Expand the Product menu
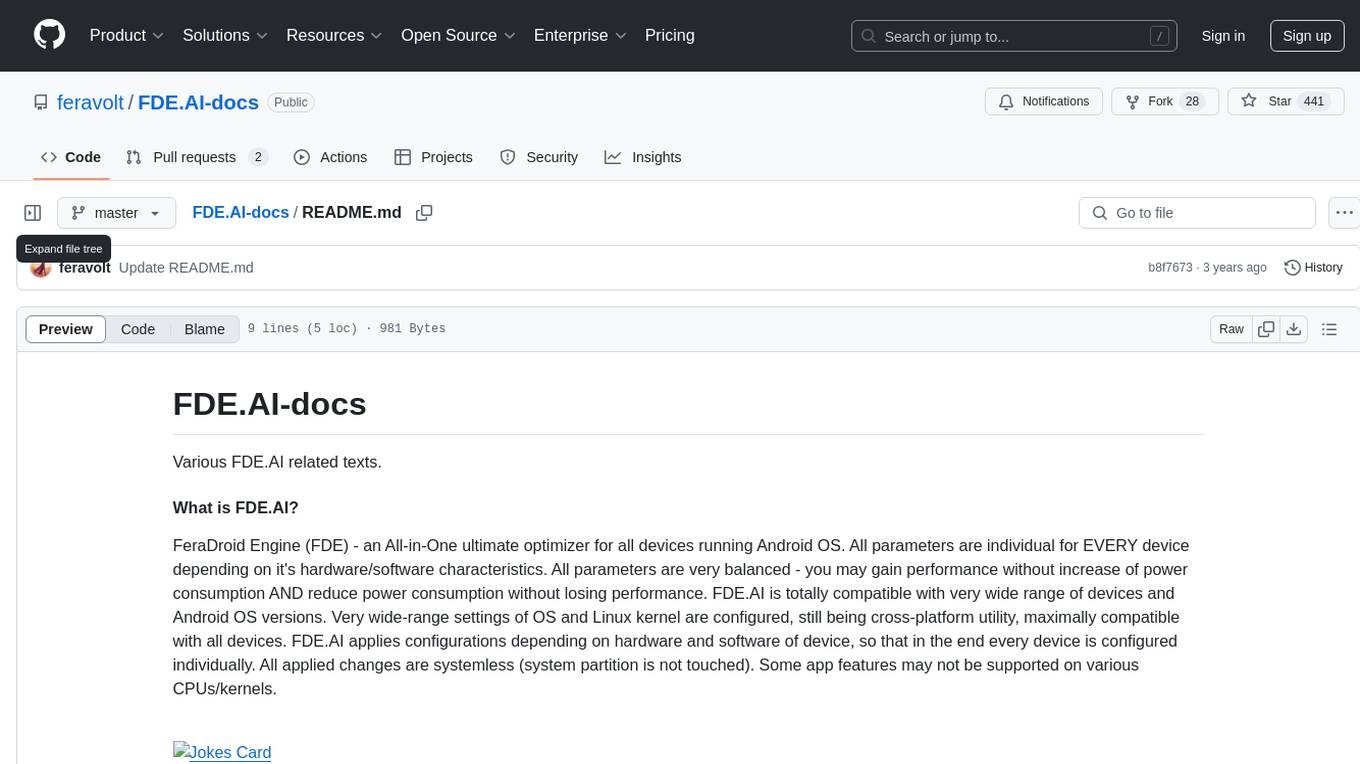The image size is (1360, 764). tap(127, 35)
